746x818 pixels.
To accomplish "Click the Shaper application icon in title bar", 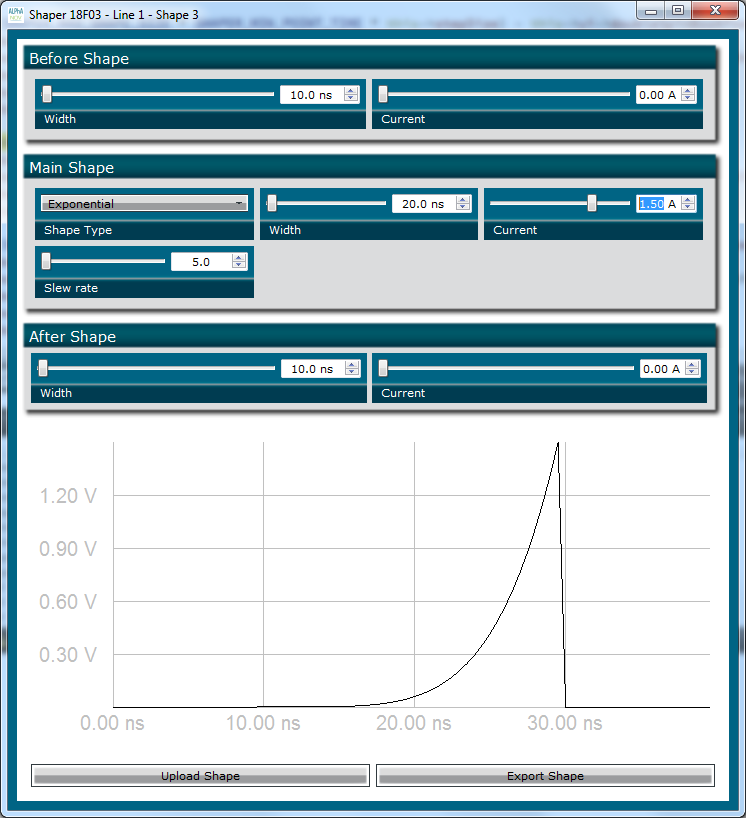I will coord(14,14).
